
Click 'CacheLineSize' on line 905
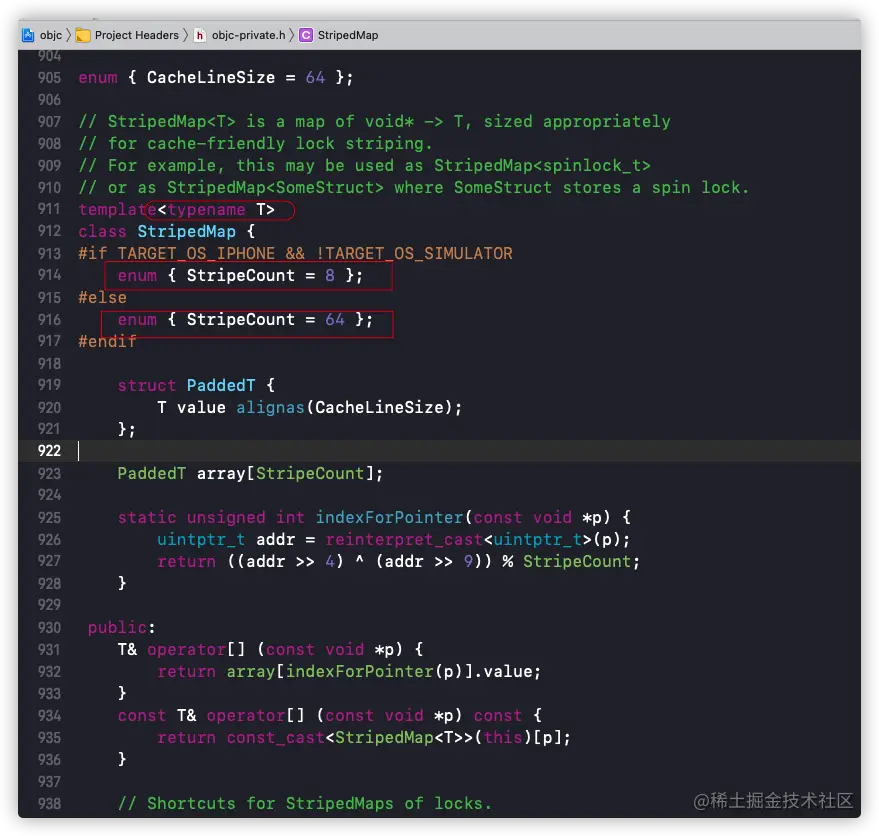click(211, 77)
